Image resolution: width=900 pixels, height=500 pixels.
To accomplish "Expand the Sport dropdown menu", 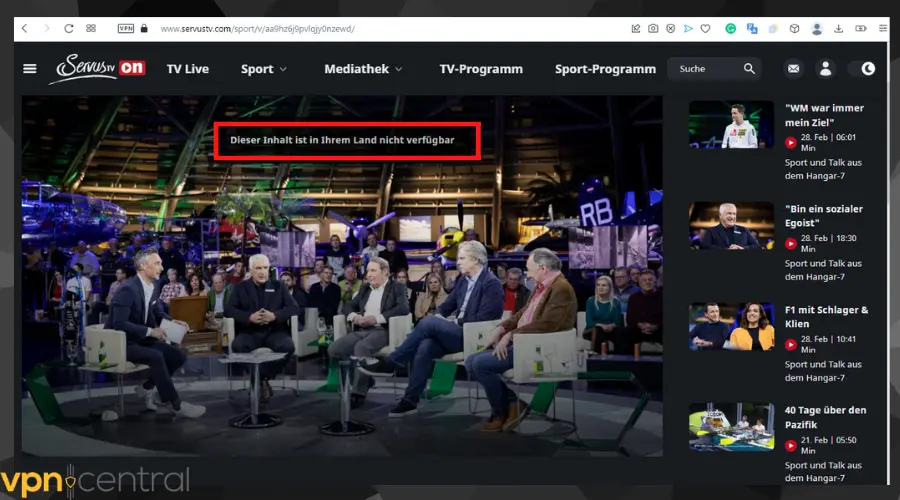I will click(x=263, y=69).
